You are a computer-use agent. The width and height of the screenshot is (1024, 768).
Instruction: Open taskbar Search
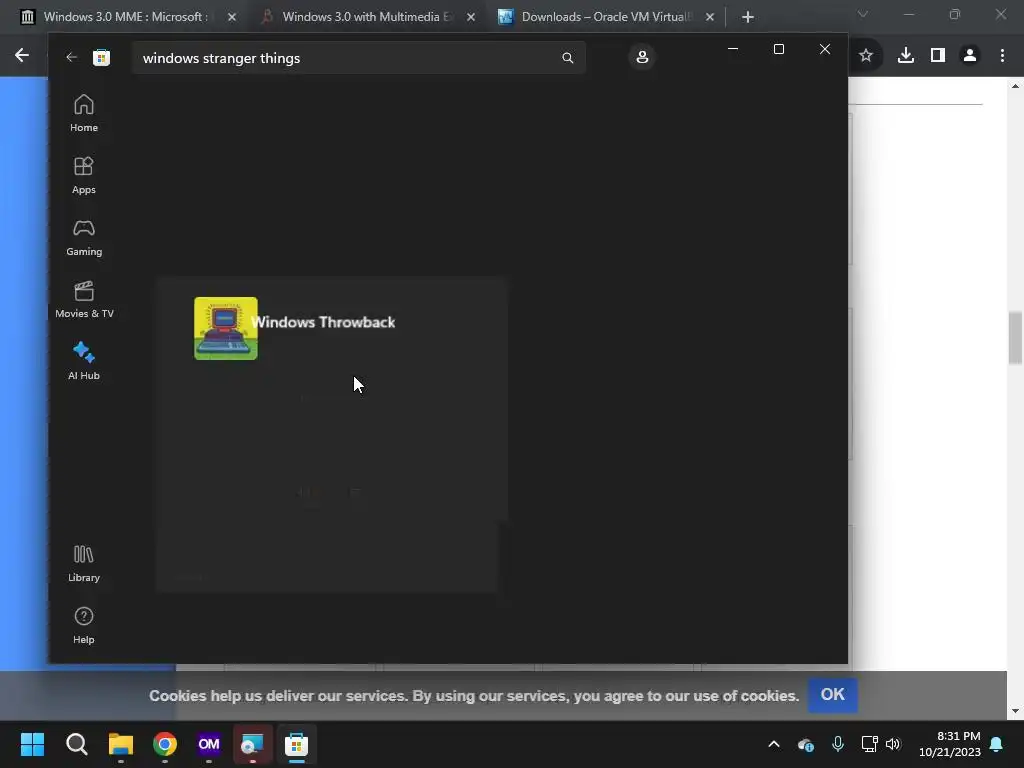[76, 744]
